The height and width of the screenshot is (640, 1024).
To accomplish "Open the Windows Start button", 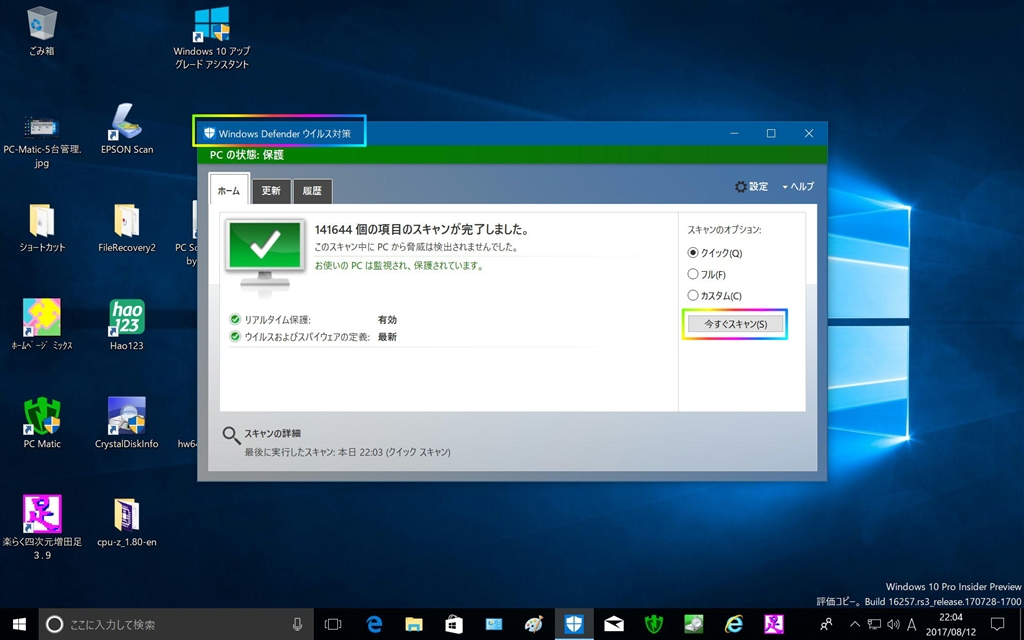I will tap(19, 624).
